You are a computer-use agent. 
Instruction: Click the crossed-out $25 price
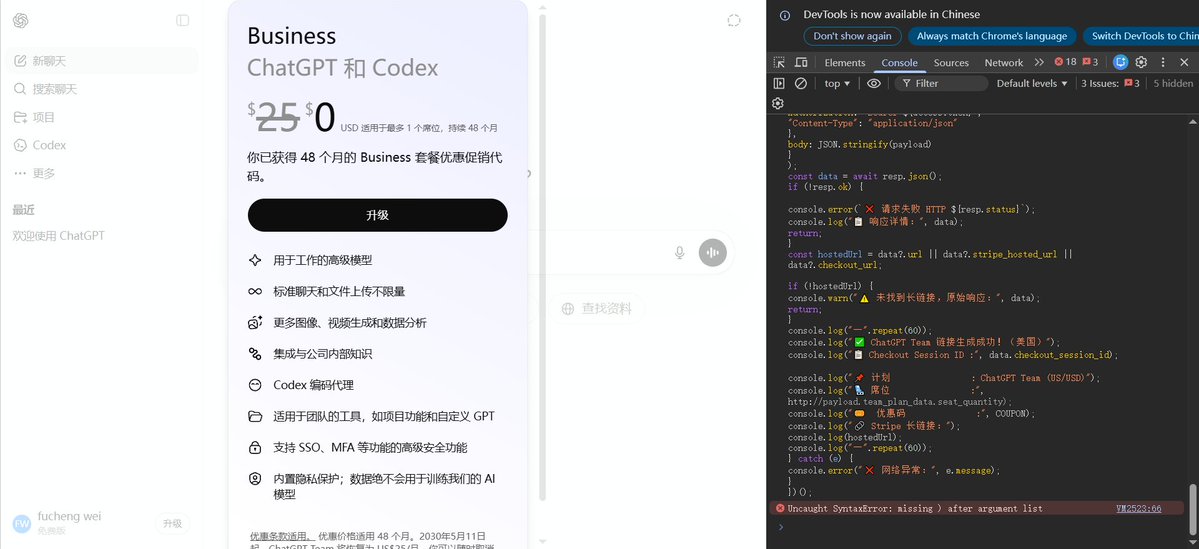[x=273, y=117]
